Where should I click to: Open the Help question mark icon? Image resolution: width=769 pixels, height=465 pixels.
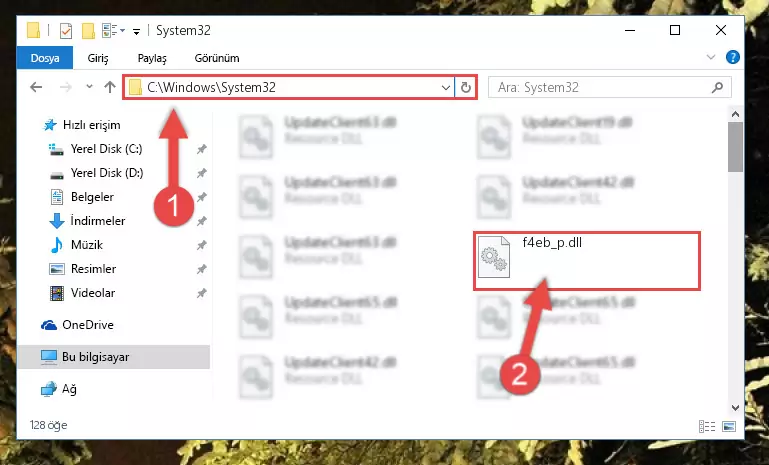pos(733,57)
